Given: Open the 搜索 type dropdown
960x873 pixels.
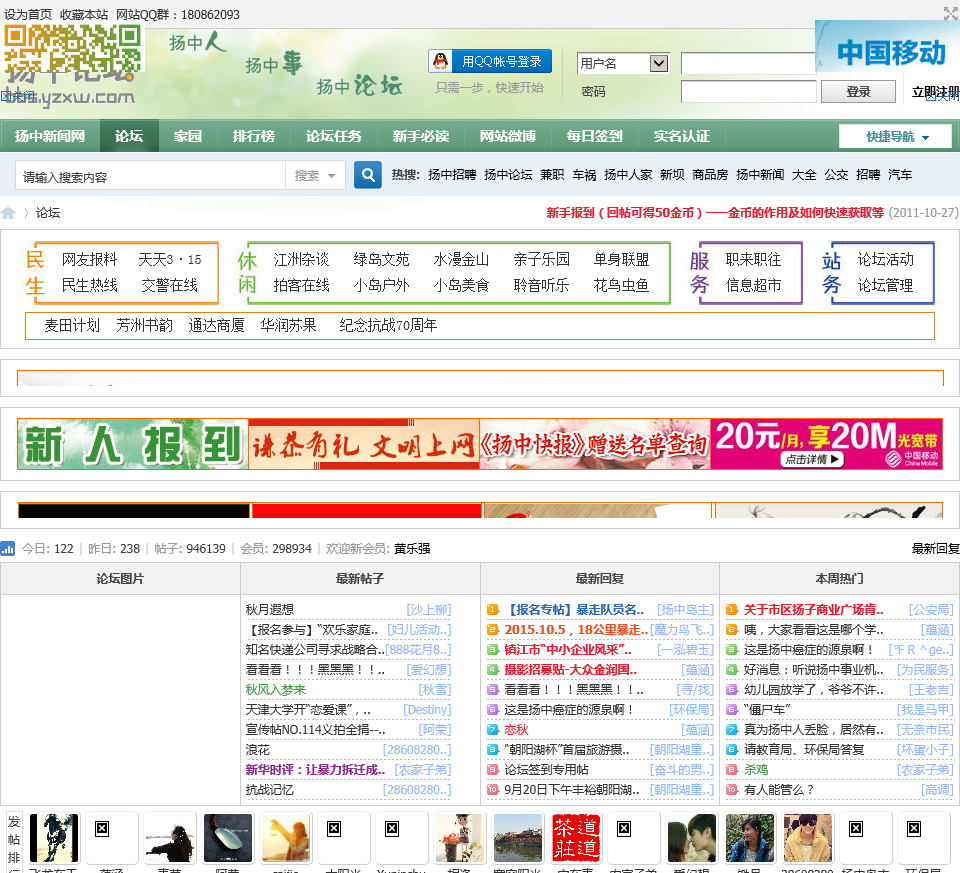Looking at the screenshot, I should pos(315,176).
